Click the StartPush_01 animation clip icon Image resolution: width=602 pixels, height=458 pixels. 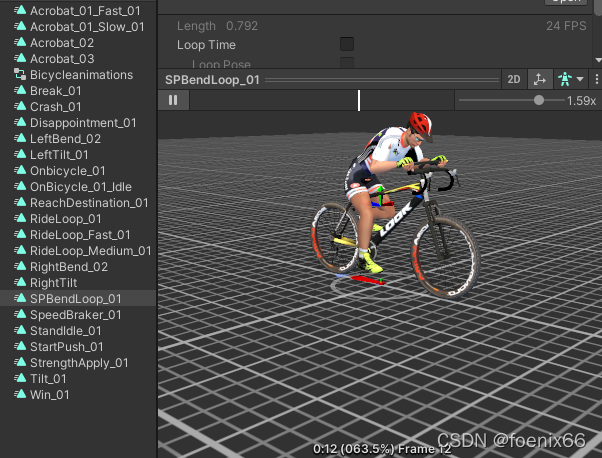[20, 346]
